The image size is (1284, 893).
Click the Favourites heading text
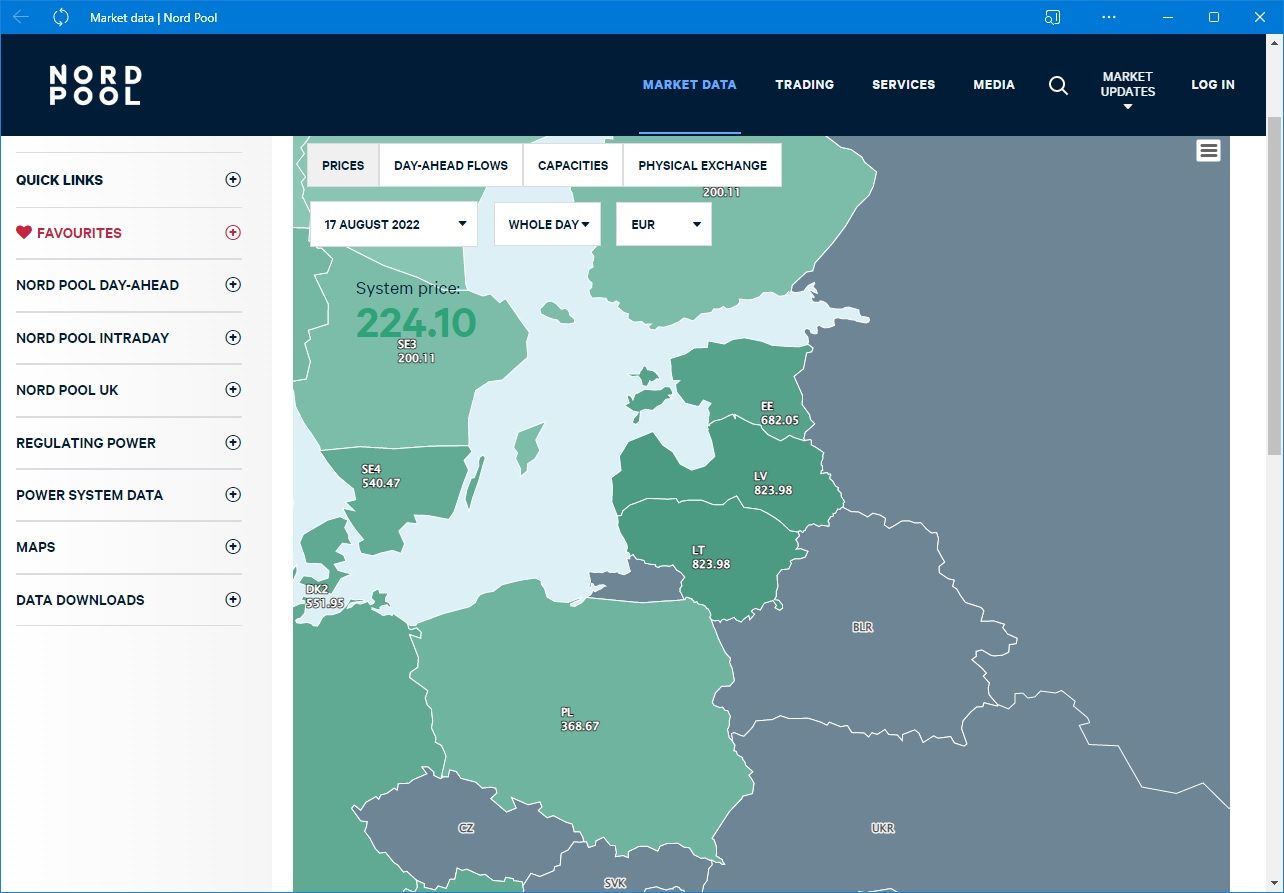[x=79, y=233]
